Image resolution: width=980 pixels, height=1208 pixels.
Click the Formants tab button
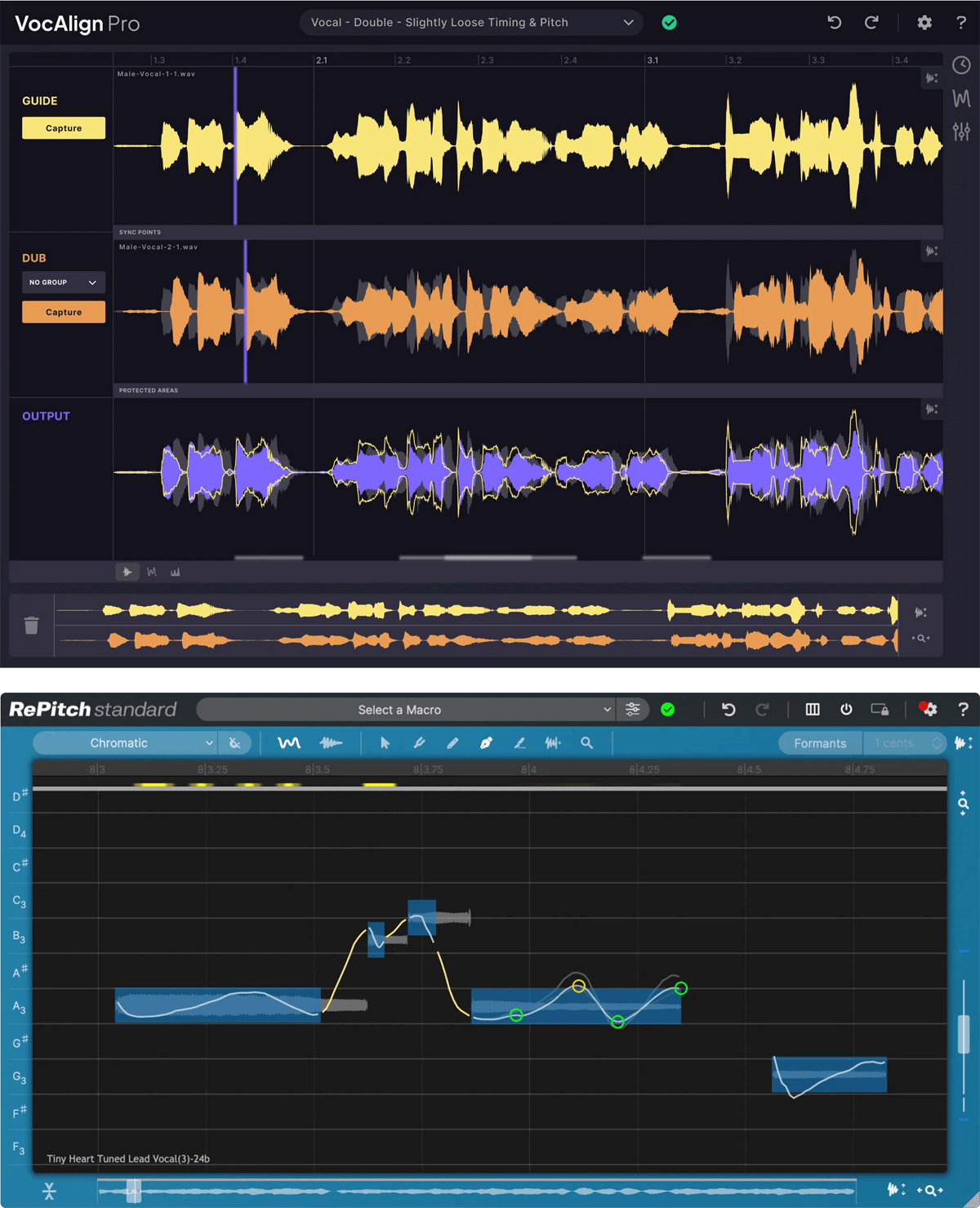pos(820,743)
